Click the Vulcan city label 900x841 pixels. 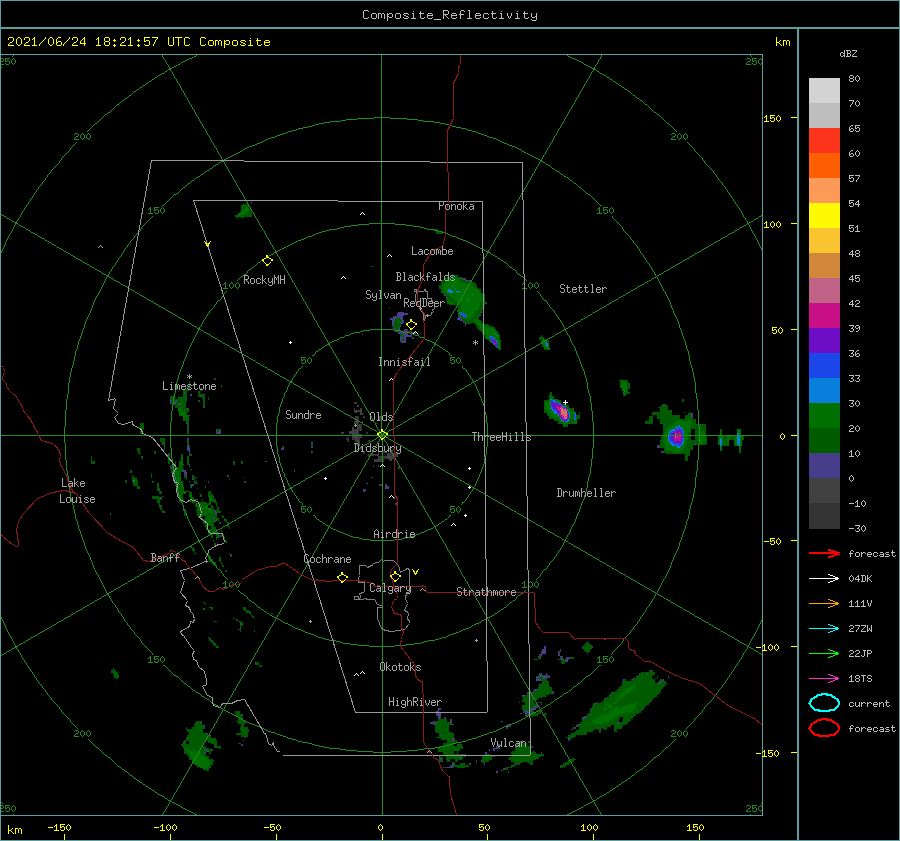[509, 743]
